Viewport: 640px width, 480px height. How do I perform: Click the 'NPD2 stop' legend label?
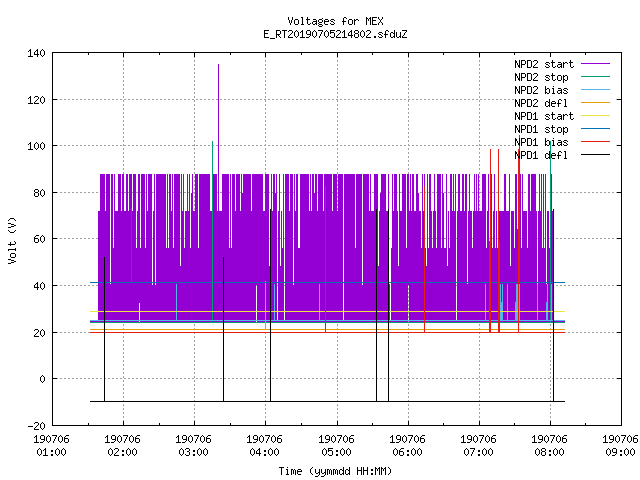[541, 77]
